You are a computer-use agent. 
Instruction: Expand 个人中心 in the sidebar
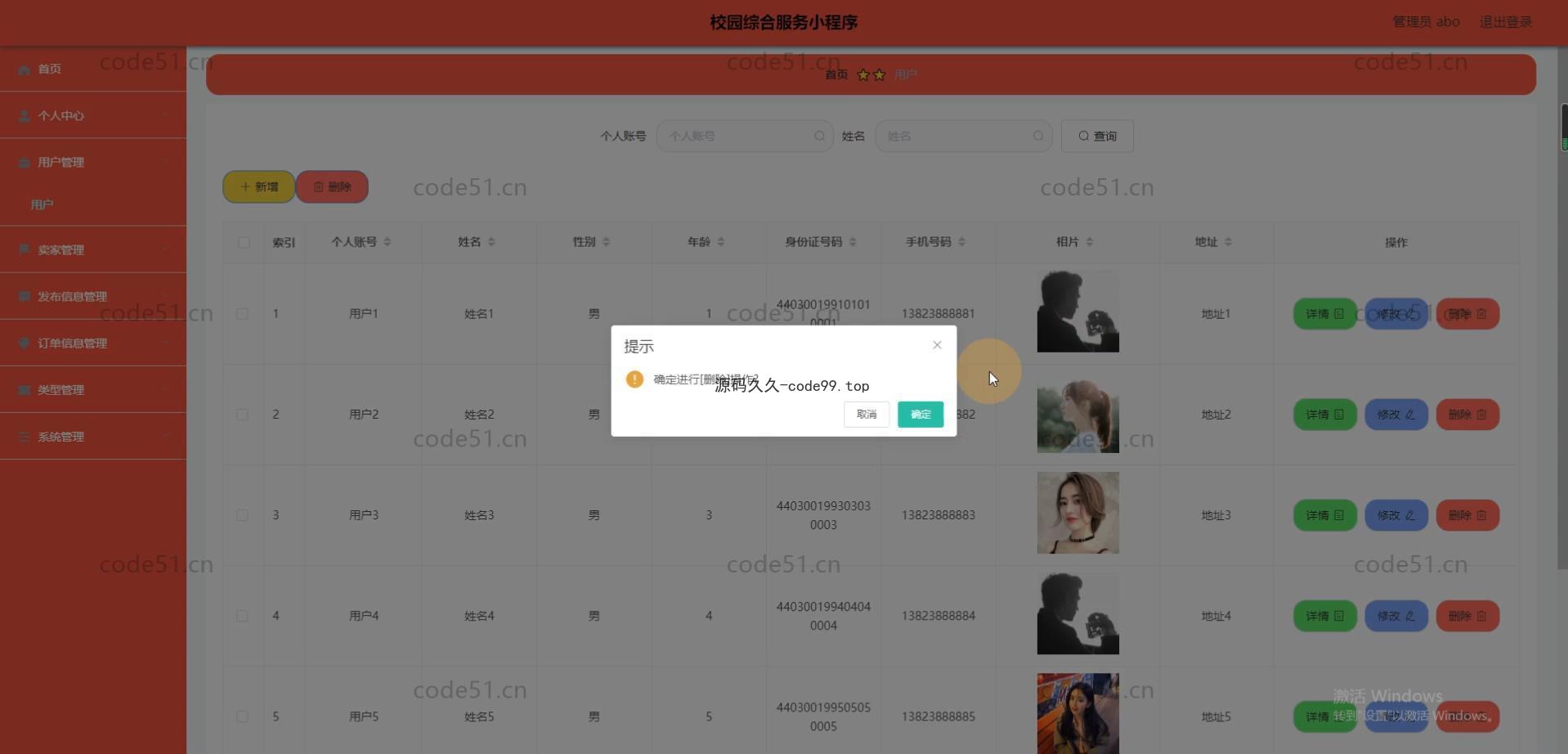pyautogui.click(x=93, y=115)
